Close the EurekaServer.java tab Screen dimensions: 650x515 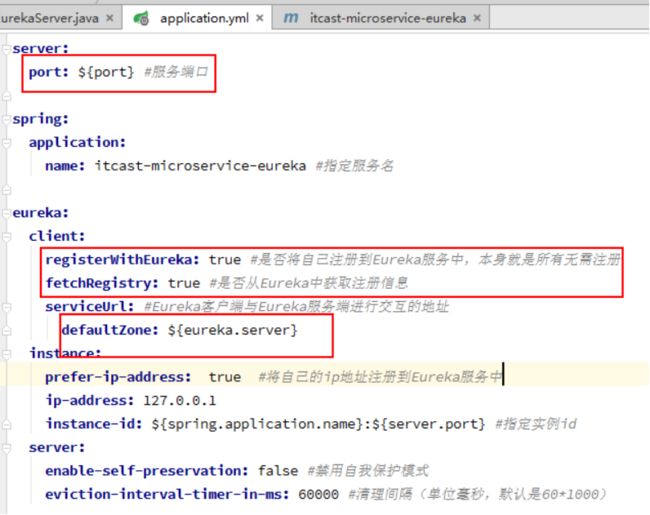(x=110, y=18)
